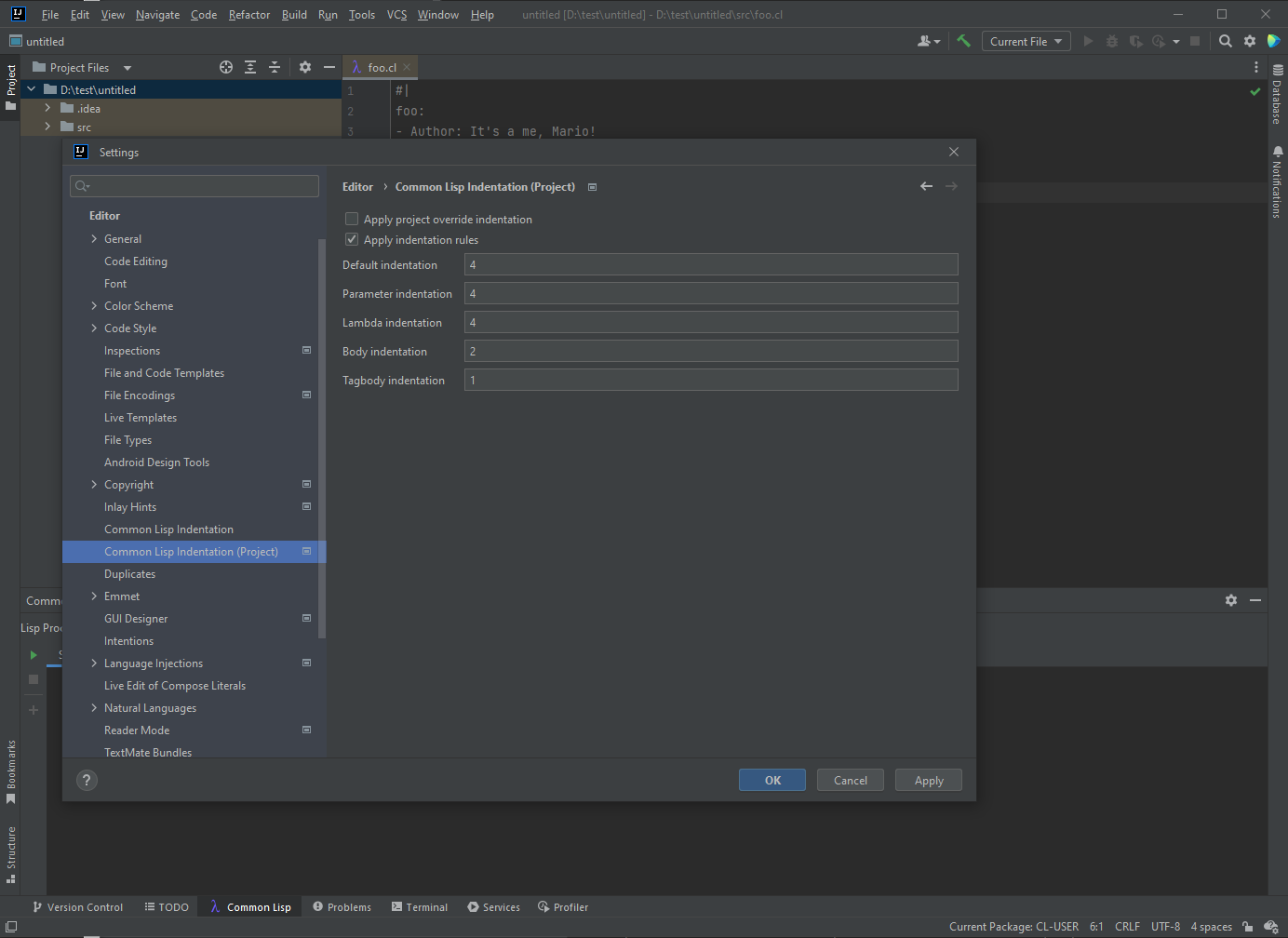Viewport: 1288px width, 938px height.
Task: Click Collapse All icon in project panel
Action: pyautogui.click(x=275, y=67)
